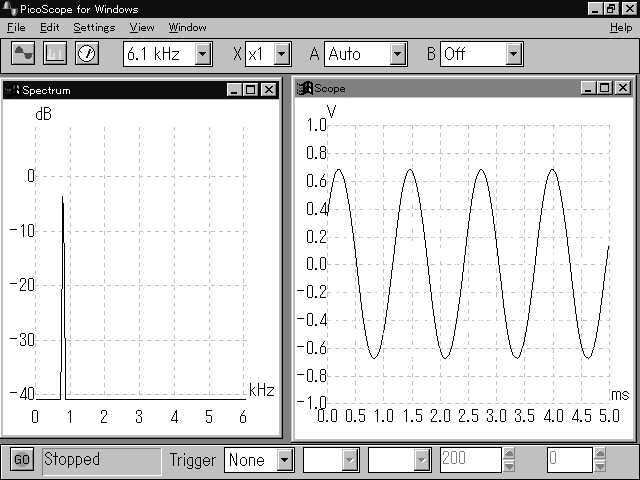Click the Trigger label in the bottom bar
The image size is (640, 480).
click(192, 460)
